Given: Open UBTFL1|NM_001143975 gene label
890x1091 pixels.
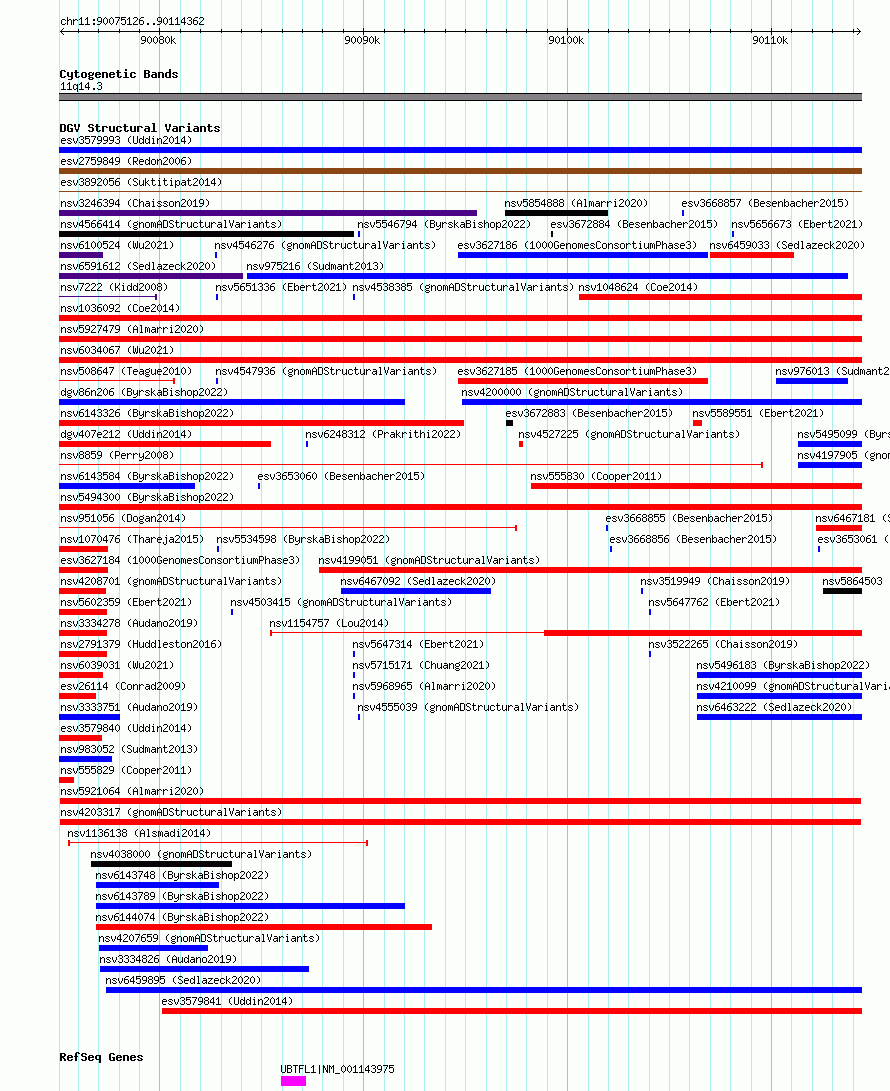Looking at the screenshot, I should (x=337, y=1069).
